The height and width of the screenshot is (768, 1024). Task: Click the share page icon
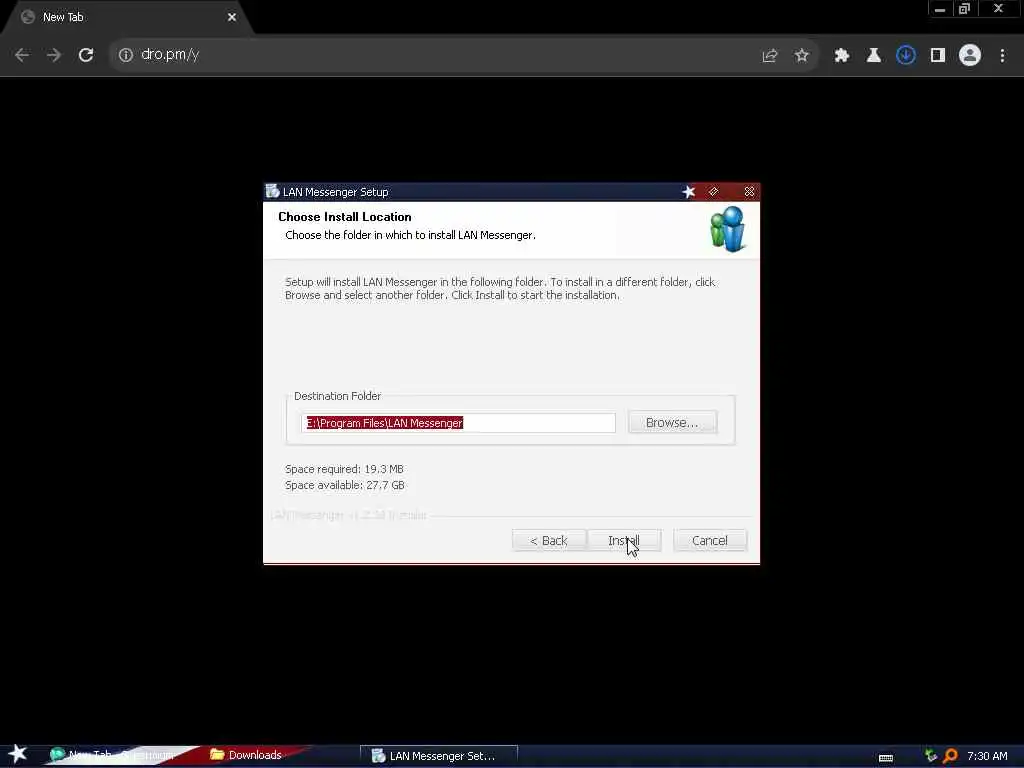coord(769,56)
